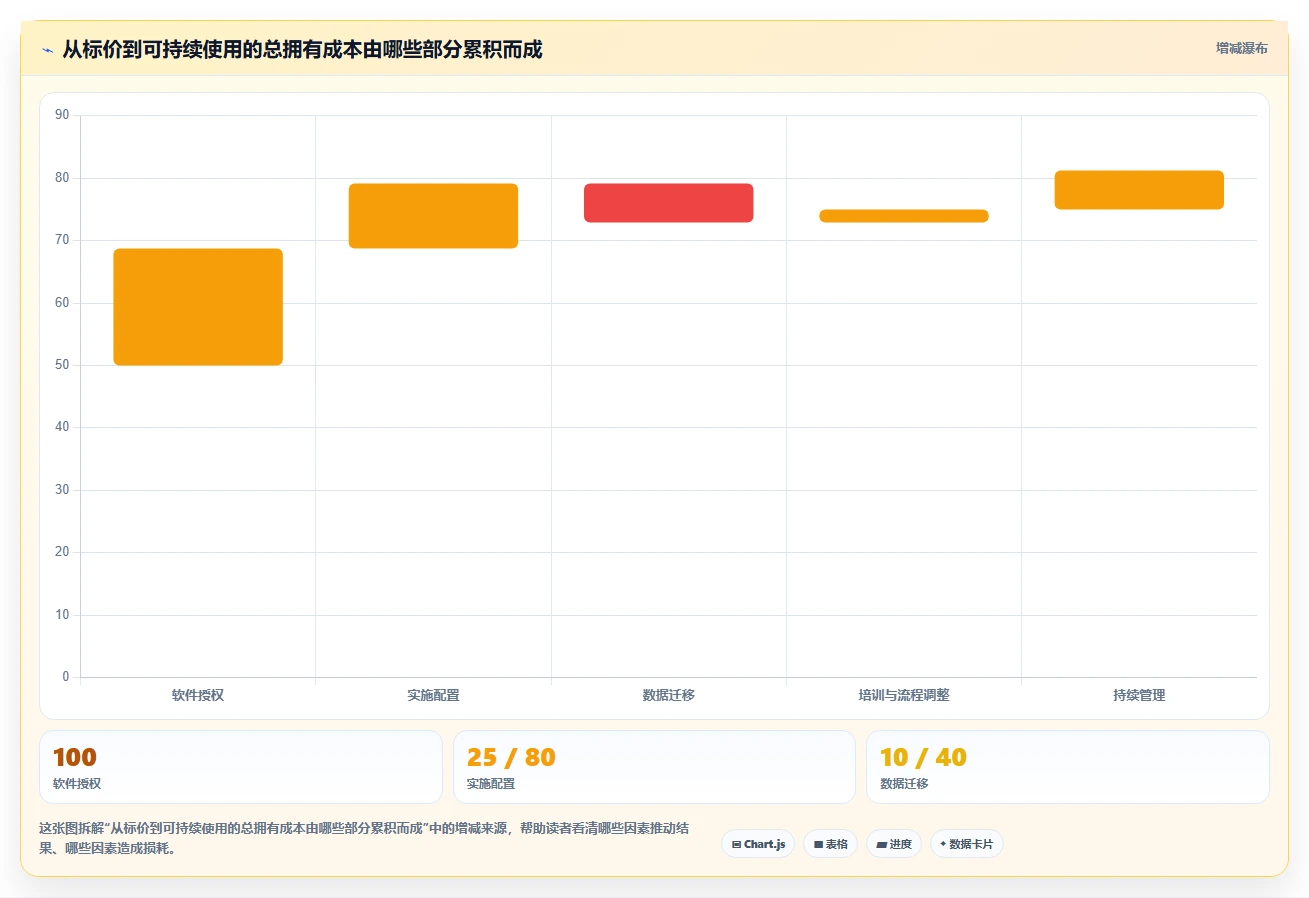Click the y-axis value 0
1309x898 pixels.
click(x=66, y=677)
